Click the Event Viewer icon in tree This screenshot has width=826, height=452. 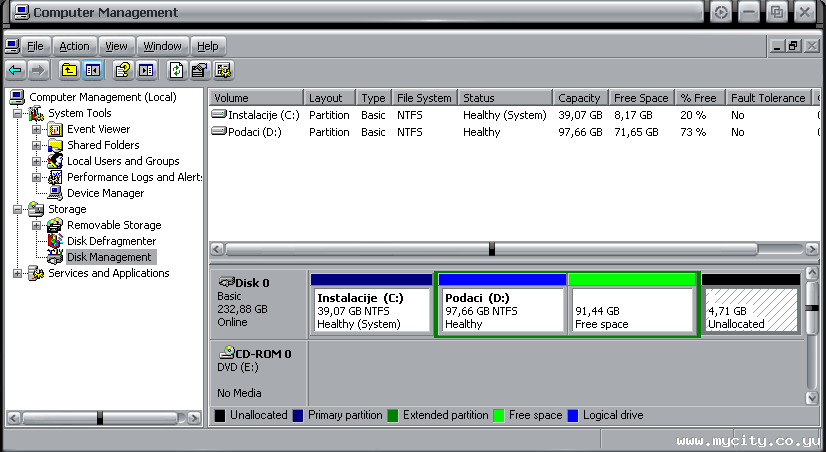click(x=55, y=129)
